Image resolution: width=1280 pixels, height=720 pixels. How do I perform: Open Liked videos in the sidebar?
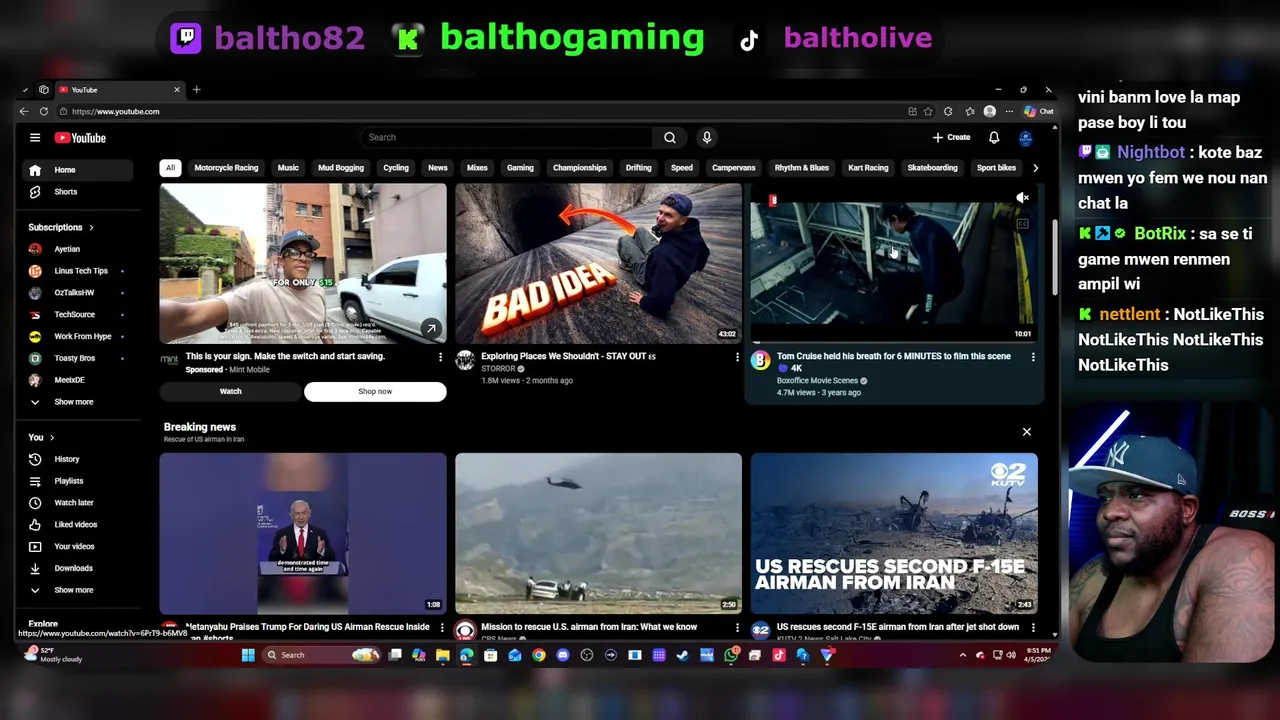76,525
